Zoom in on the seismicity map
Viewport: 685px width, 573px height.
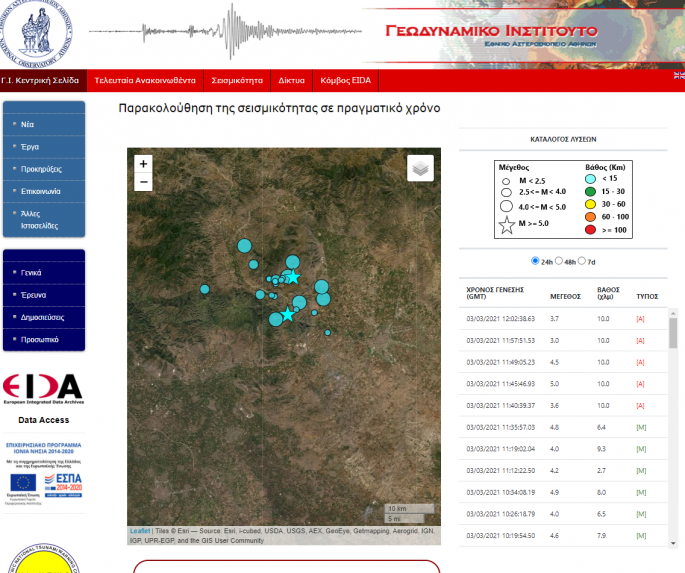point(143,164)
